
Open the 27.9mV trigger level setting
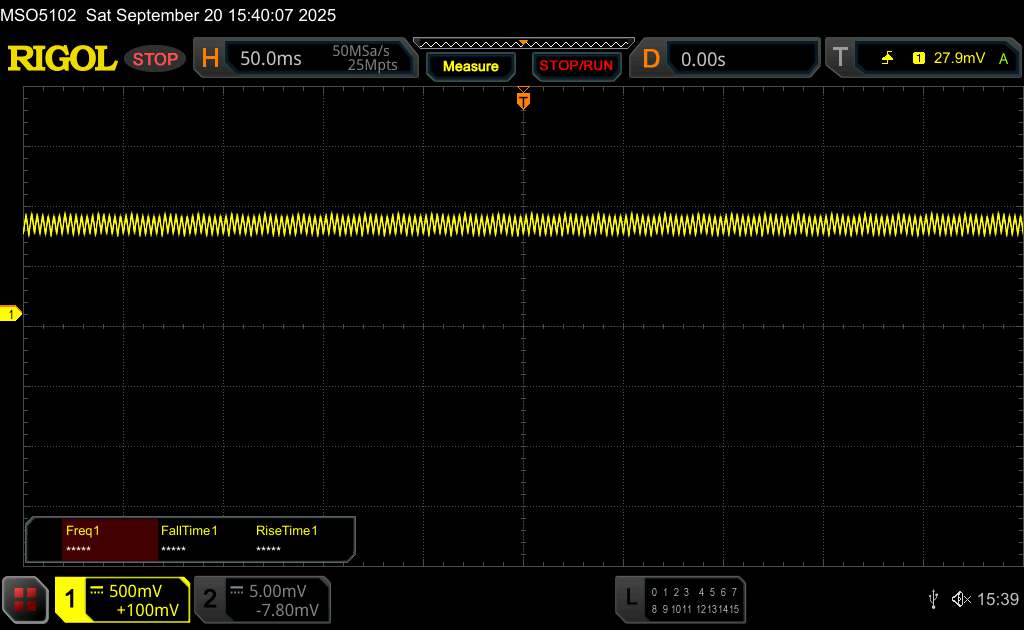coord(959,59)
